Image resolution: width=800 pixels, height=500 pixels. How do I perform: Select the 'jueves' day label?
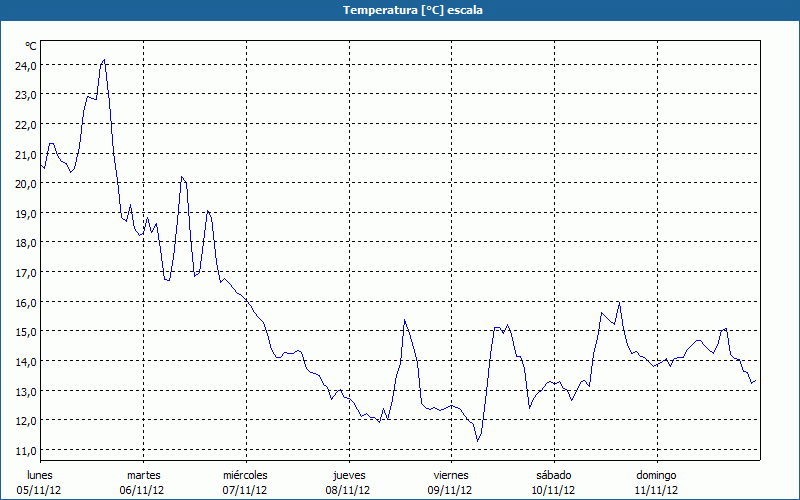[348, 475]
